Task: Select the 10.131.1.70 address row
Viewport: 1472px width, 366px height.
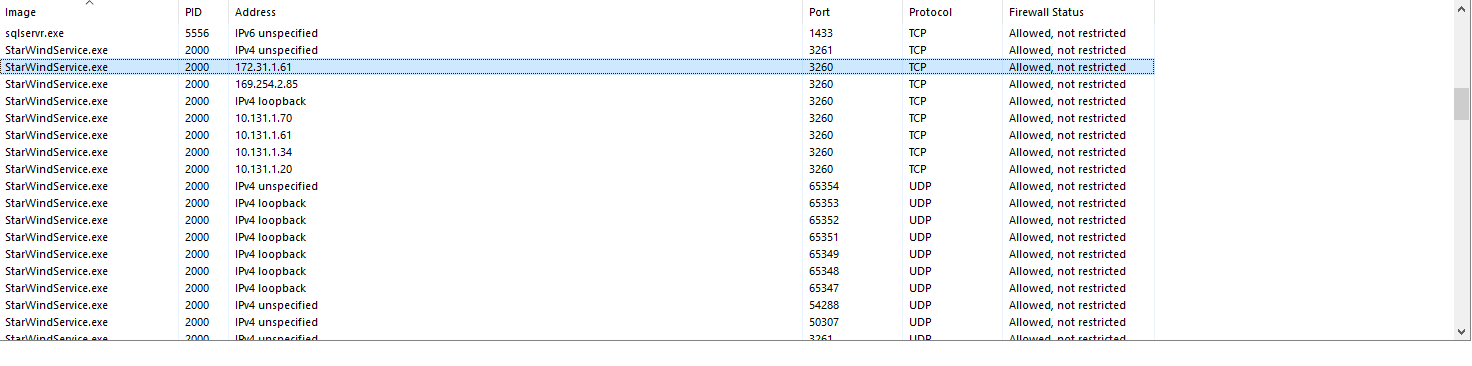Action: 577,118
